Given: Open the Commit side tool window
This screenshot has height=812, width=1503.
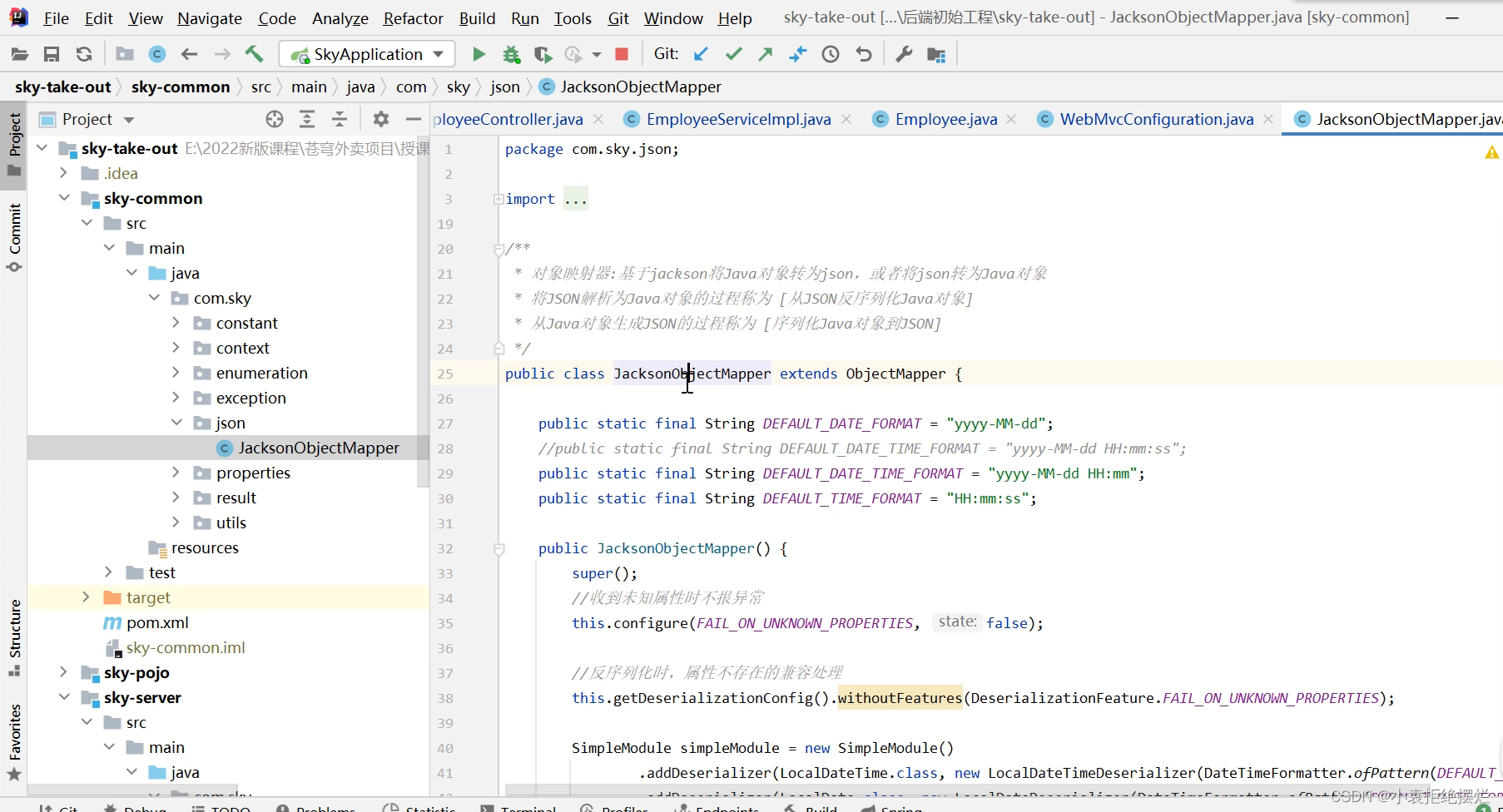Looking at the screenshot, I should [14, 237].
